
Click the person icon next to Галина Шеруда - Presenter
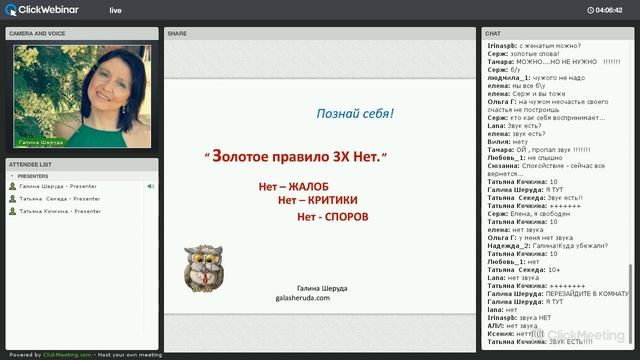point(13,187)
